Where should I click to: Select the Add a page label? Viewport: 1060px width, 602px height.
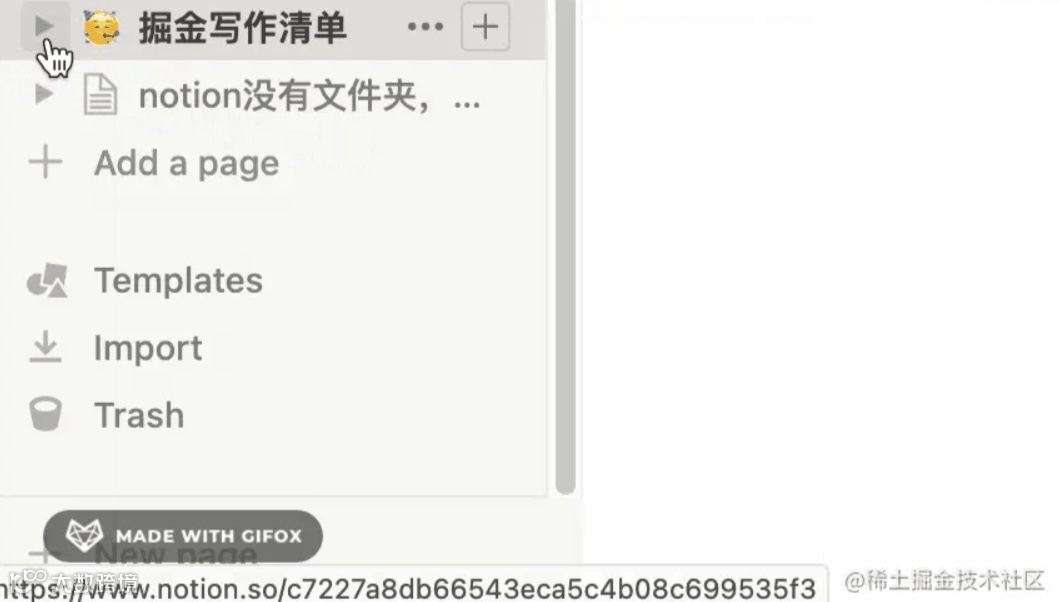[x=187, y=164]
